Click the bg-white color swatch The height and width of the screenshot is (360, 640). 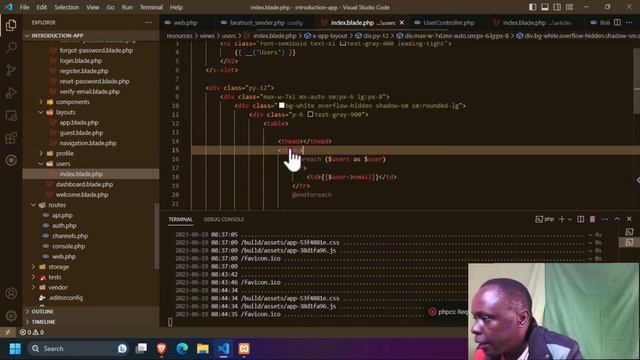tap(282, 105)
